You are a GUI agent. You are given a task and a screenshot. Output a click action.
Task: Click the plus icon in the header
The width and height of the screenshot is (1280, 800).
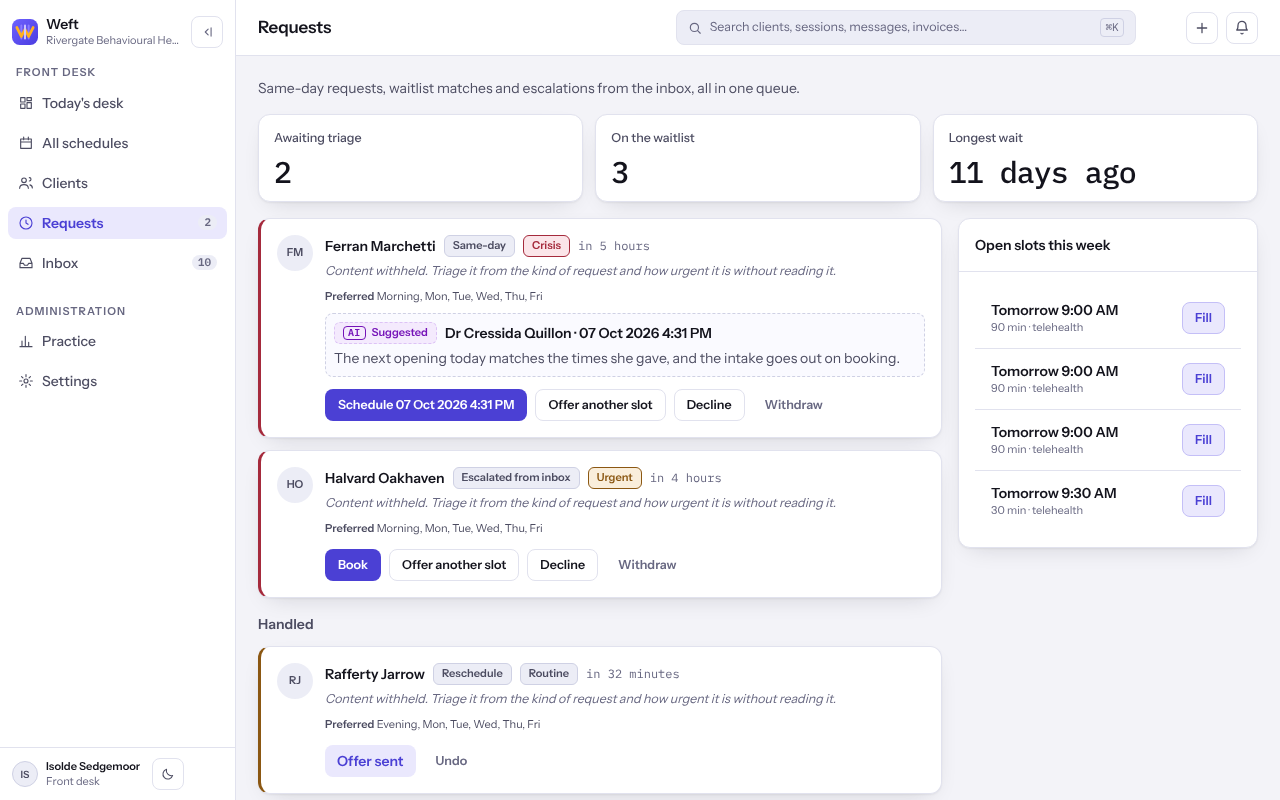[1202, 28]
